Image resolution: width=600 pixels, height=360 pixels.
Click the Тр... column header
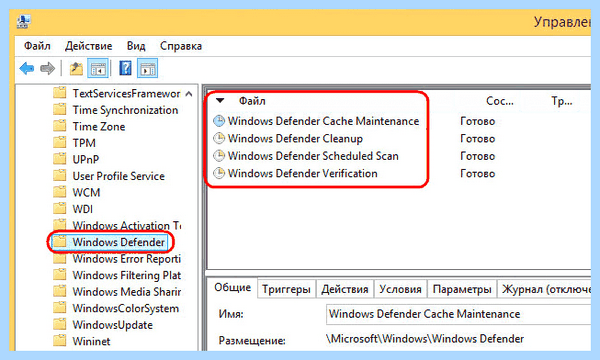tap(561, 101)
